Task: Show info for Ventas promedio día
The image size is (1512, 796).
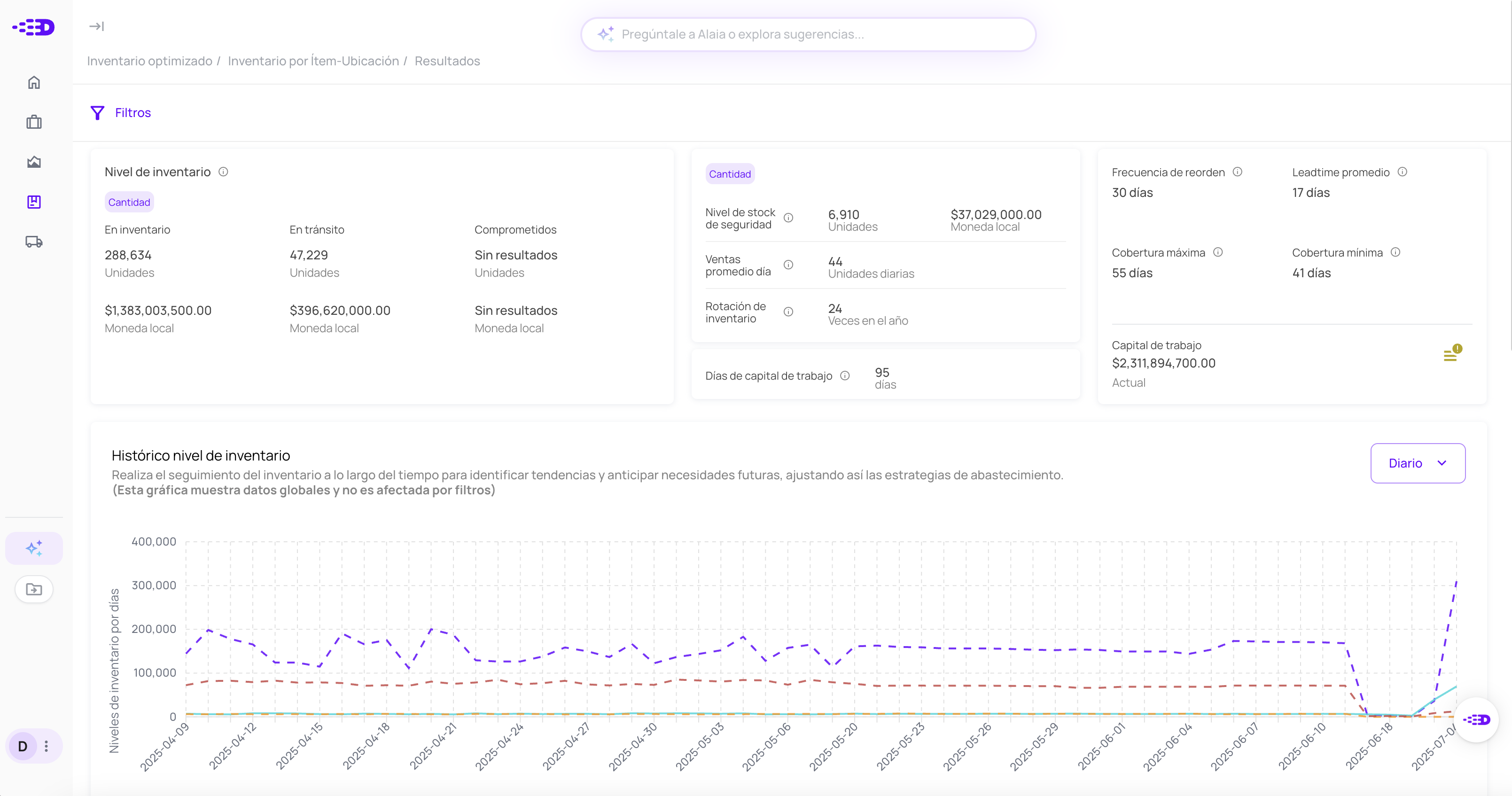Action: coord(788,265)
